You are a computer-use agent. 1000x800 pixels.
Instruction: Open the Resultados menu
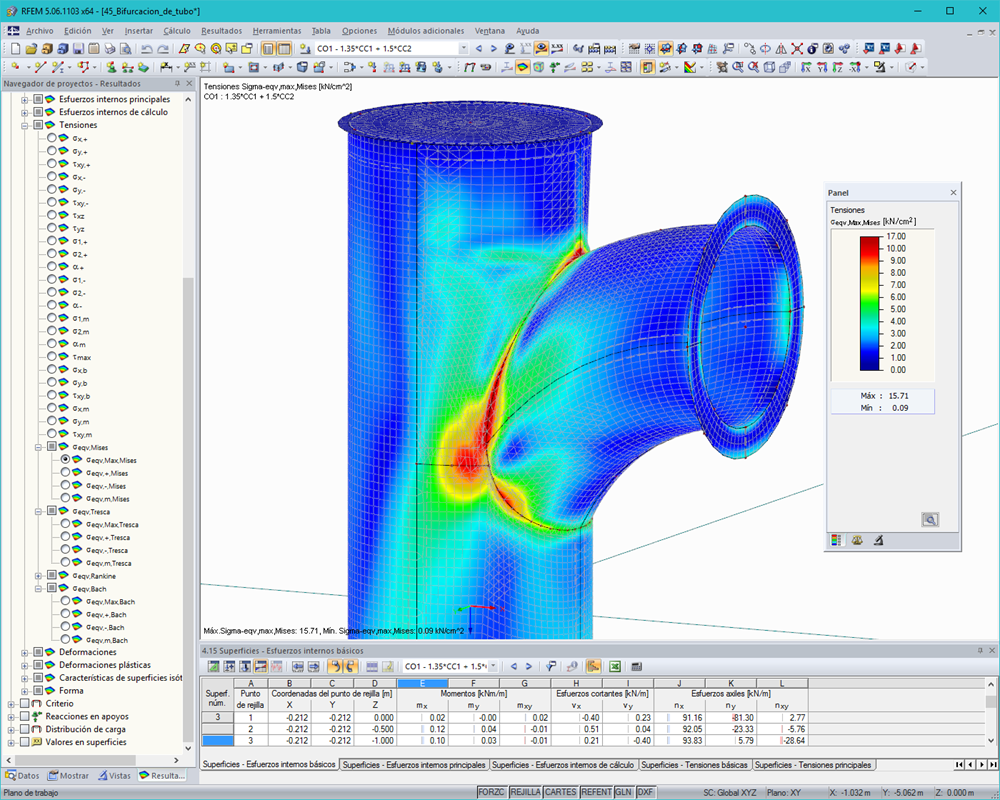point(221,31)
